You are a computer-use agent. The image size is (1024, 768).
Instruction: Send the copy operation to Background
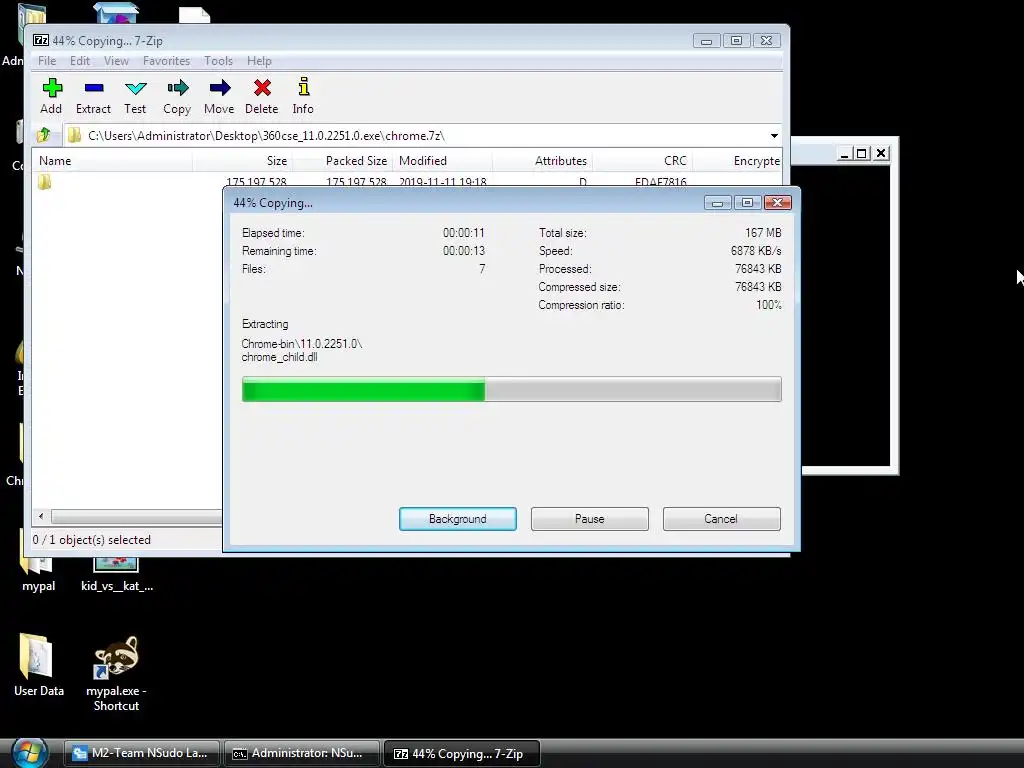[x=458, y=519]
